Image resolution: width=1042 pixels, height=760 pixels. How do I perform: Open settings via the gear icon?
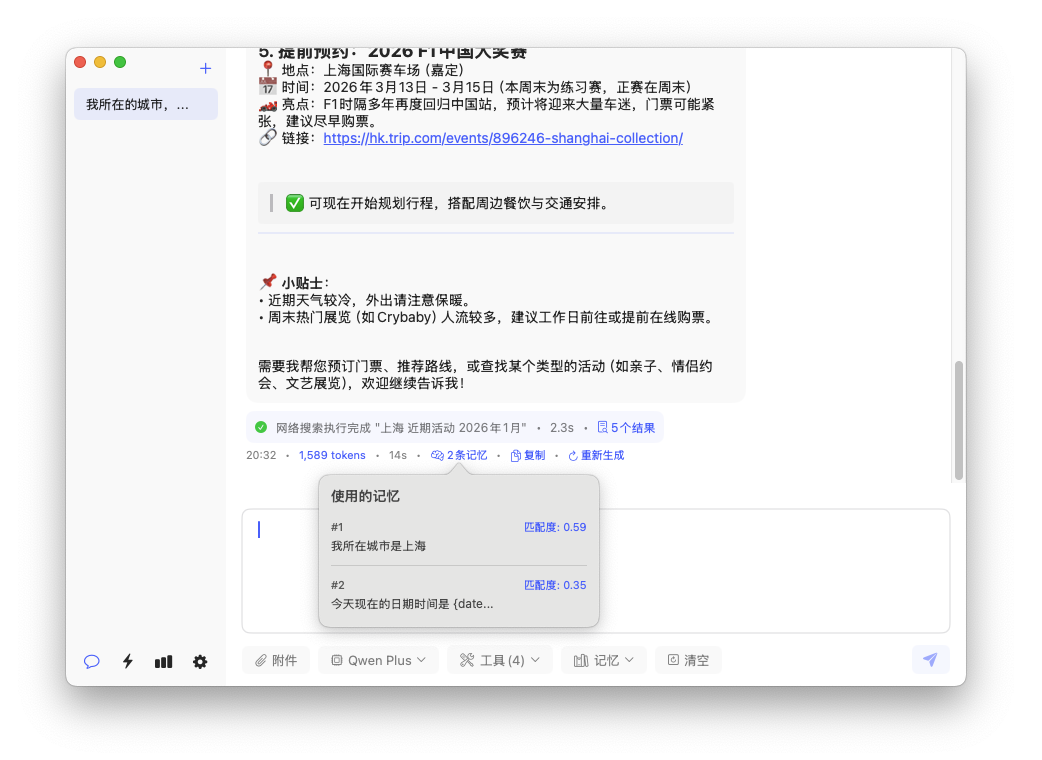tap(200, 661)
